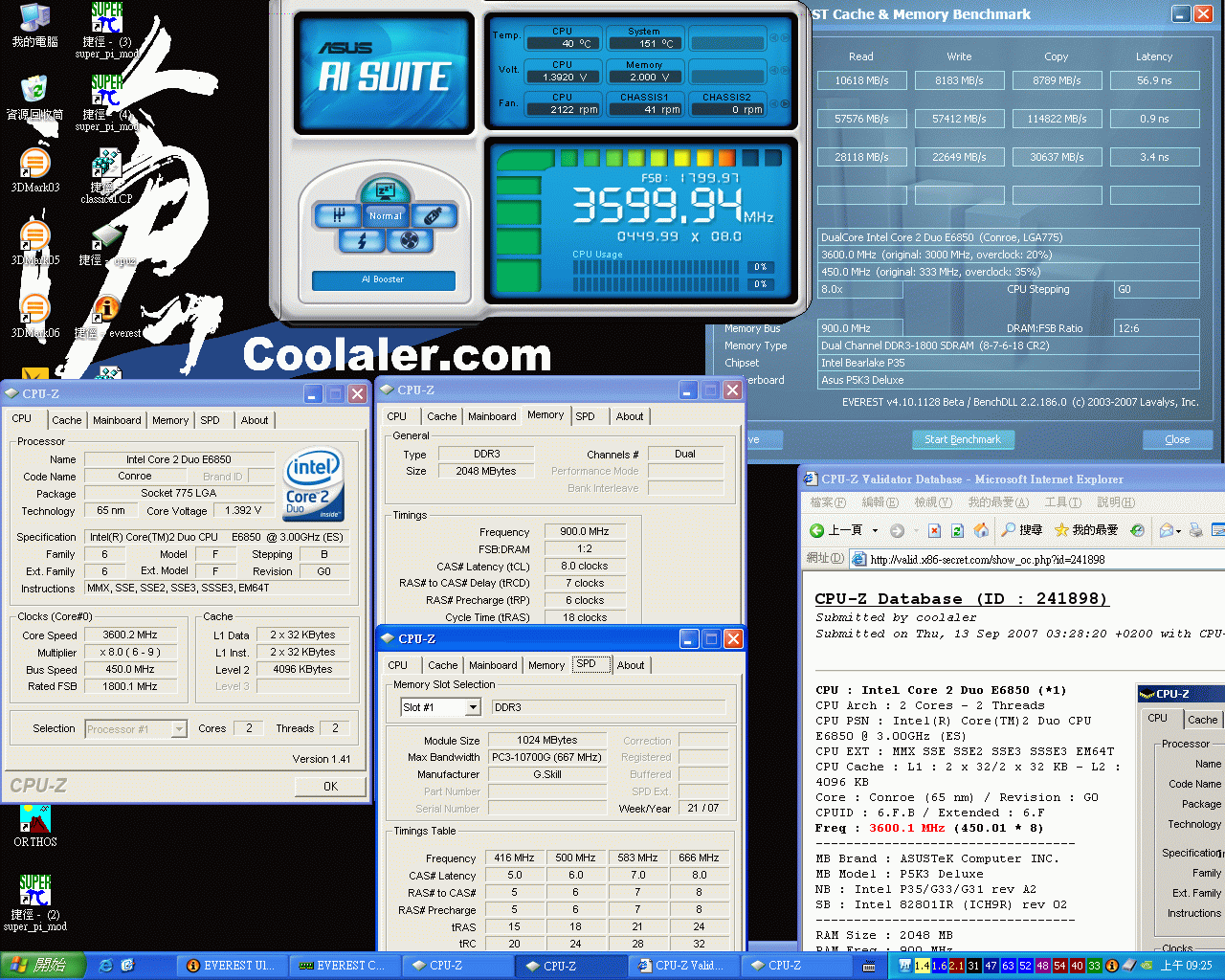Image resolution: width=1225 pixels, height=980 pixels.
Task: Click the AI Suite nitro canister icon
Action: [433, 216]
